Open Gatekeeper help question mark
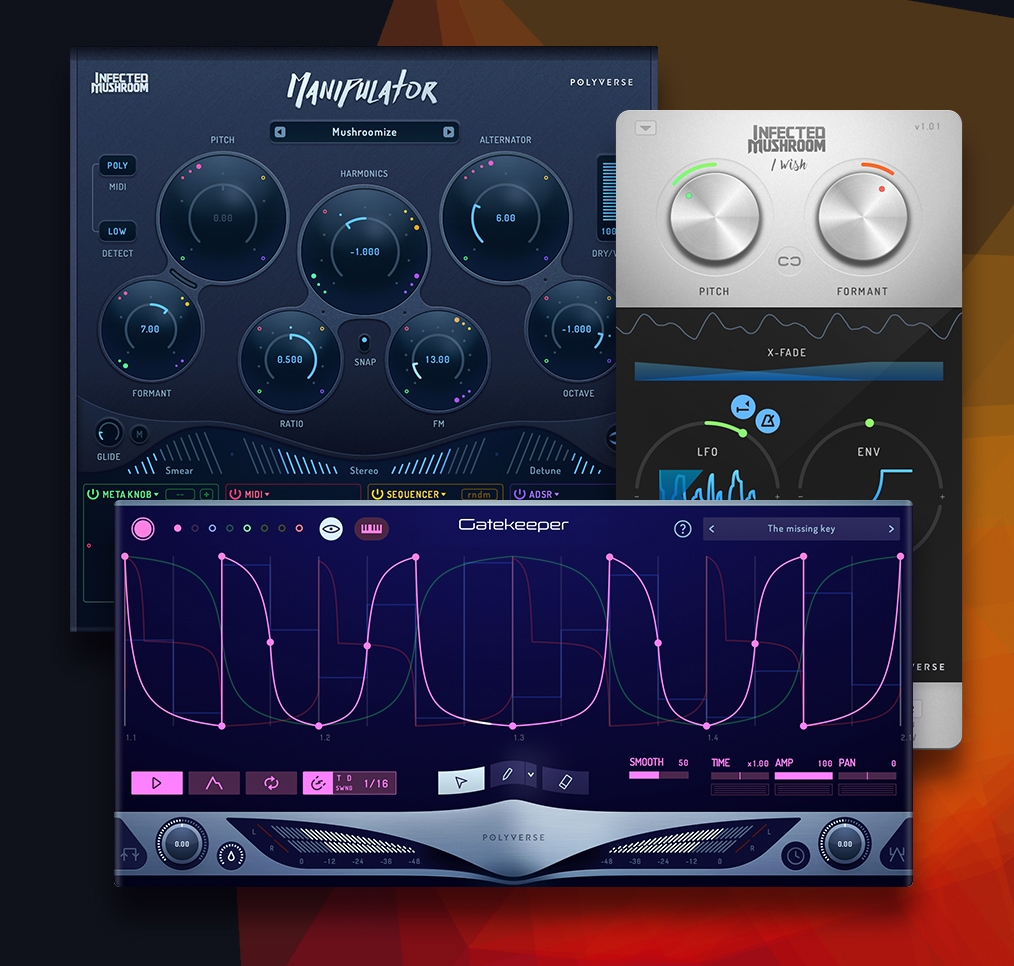1014x966 pixels. 682,529
